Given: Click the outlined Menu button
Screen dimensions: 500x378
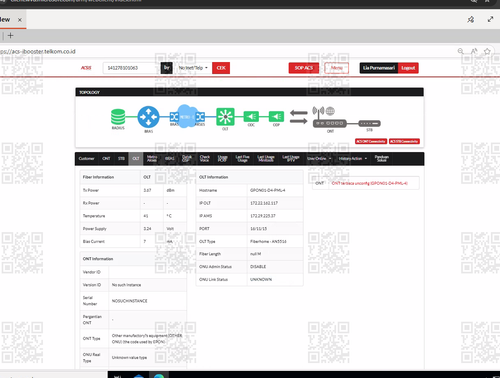Looking at the screenshot, I should [337, 68].
